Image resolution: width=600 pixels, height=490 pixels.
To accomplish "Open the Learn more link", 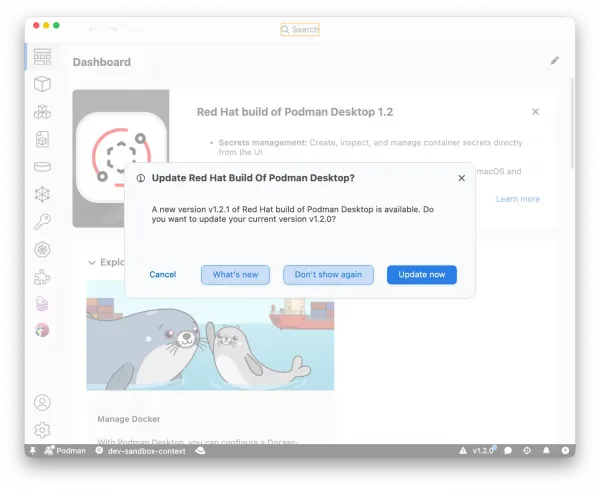I will (x=518, y=199).
